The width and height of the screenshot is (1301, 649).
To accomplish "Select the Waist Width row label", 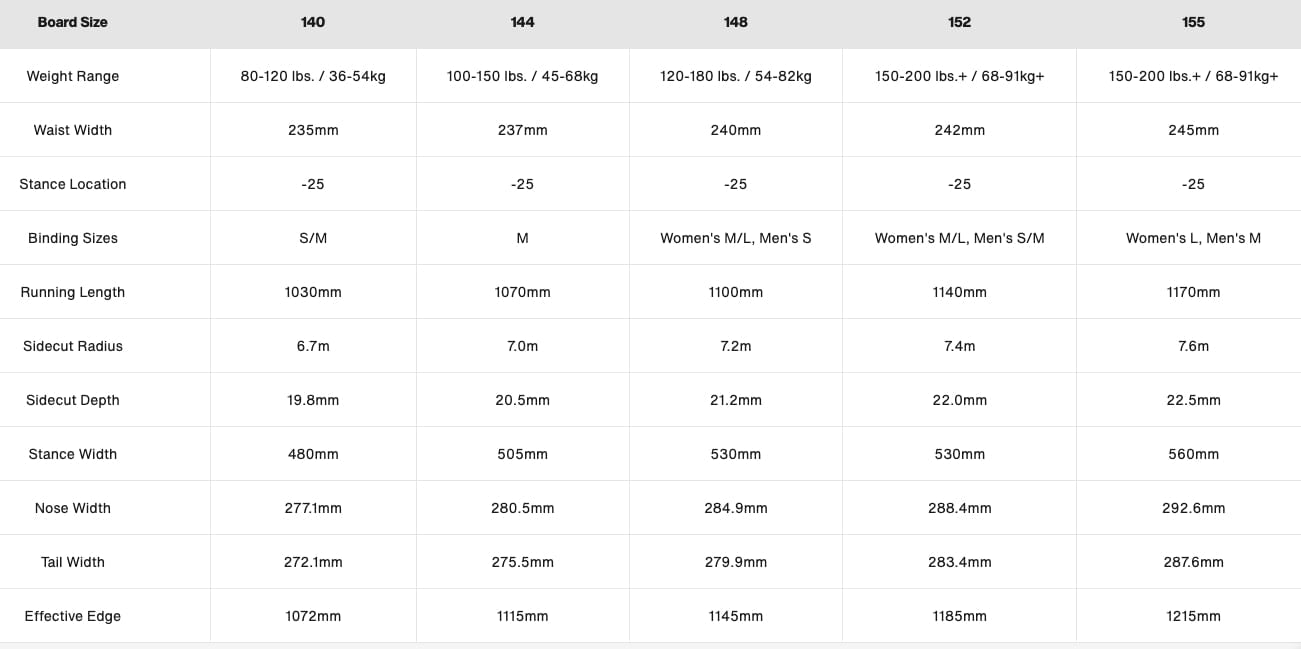I will pyautogui.click(x=73, y=130).
